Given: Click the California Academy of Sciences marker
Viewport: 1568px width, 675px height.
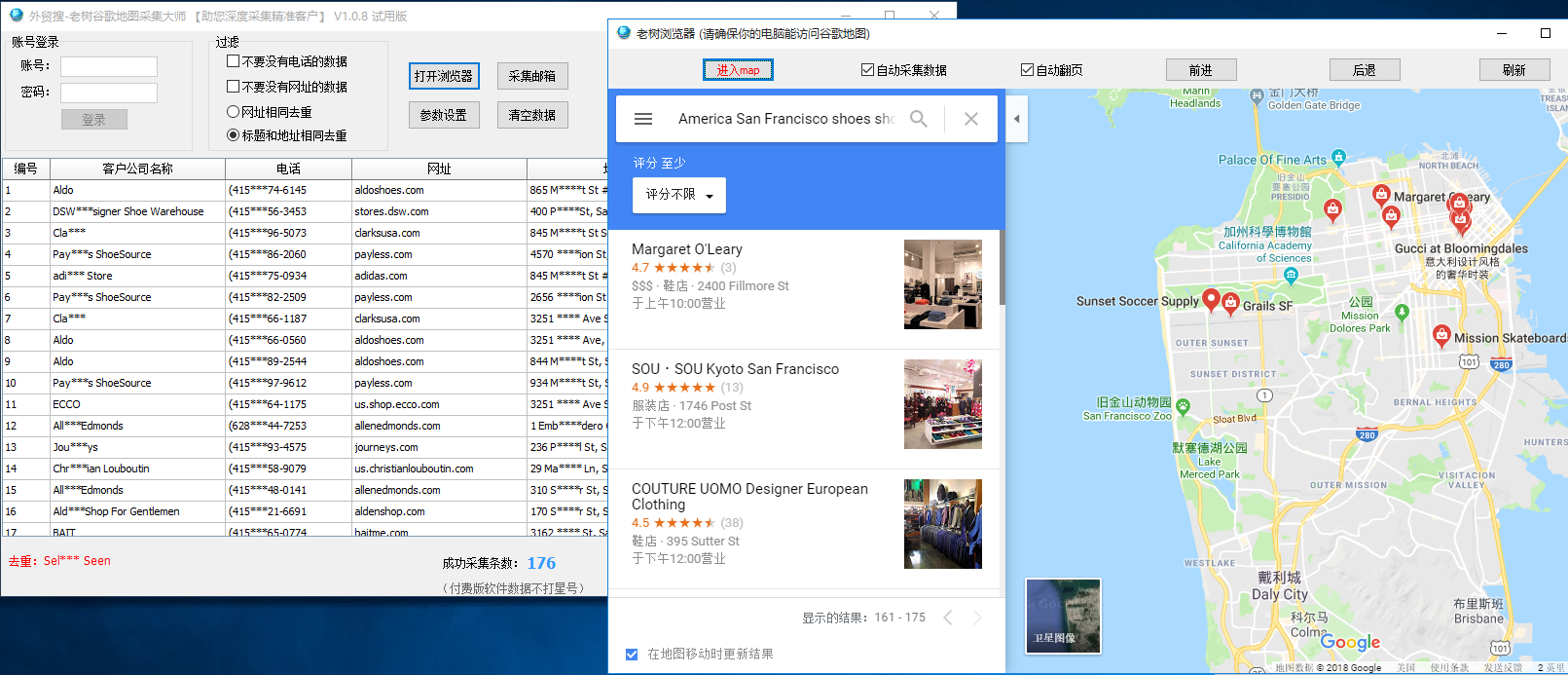Looking at the screenshot, I should [x=1291, y=275].
